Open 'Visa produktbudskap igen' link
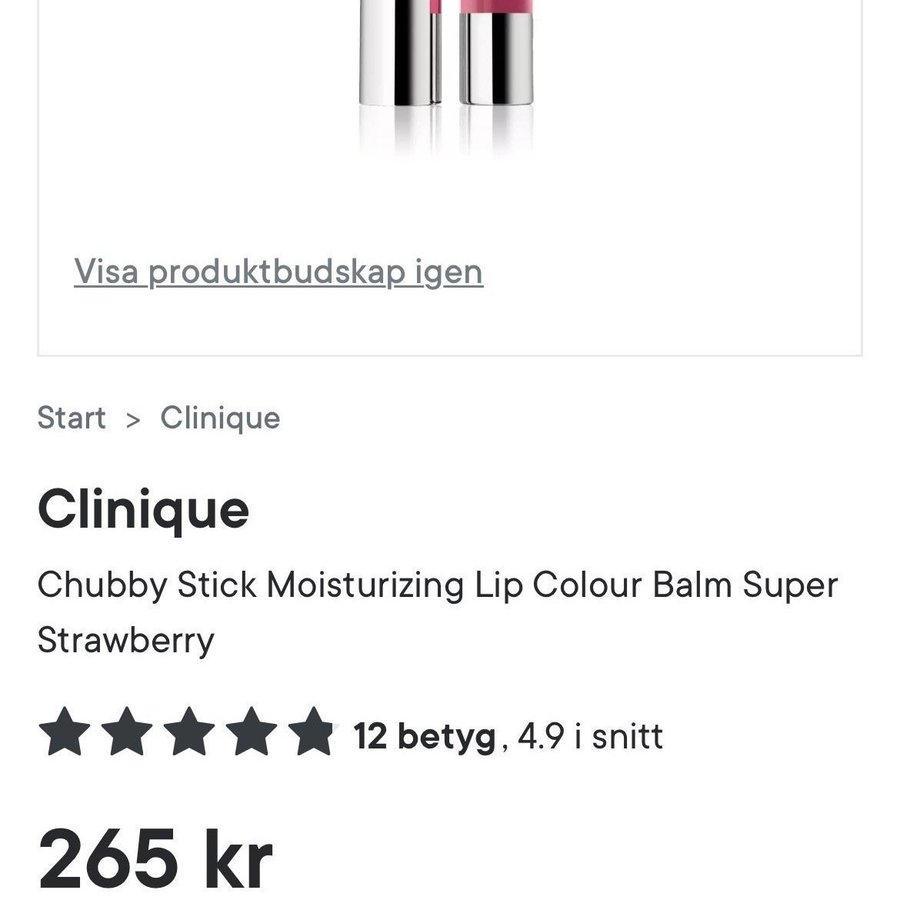900x900 pixels. coord(278,271)
